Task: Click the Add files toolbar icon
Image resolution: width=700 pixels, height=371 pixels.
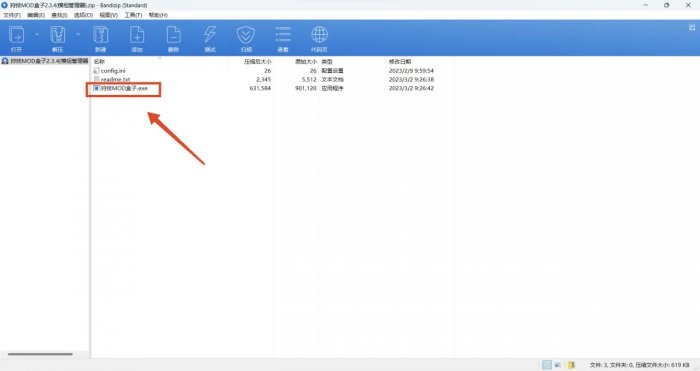Action: click(137, 38)
